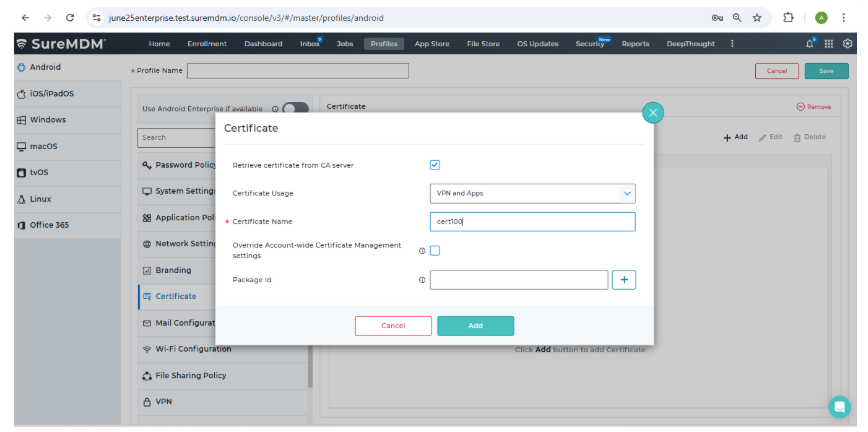868x432 pixels.
Task: Expand the Certificate Usage dropdown
Action: coord(532,193)
